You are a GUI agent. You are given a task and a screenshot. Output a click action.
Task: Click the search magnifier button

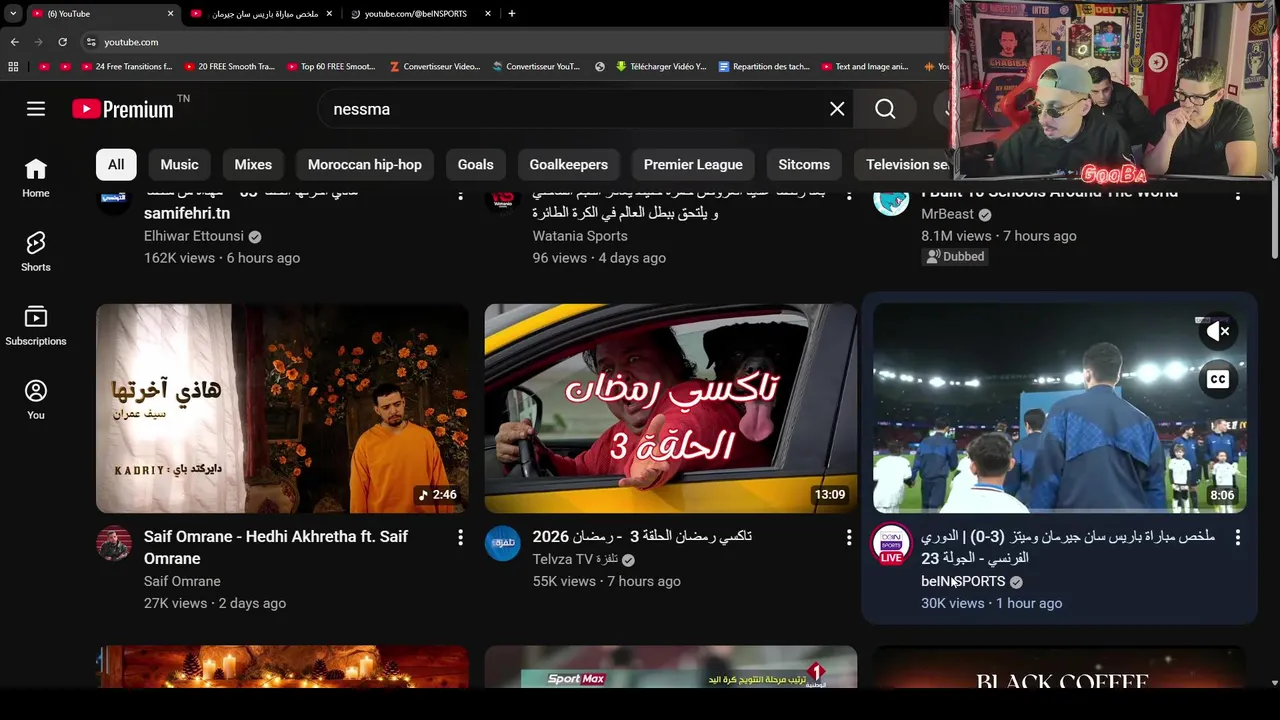coord(885,109)
